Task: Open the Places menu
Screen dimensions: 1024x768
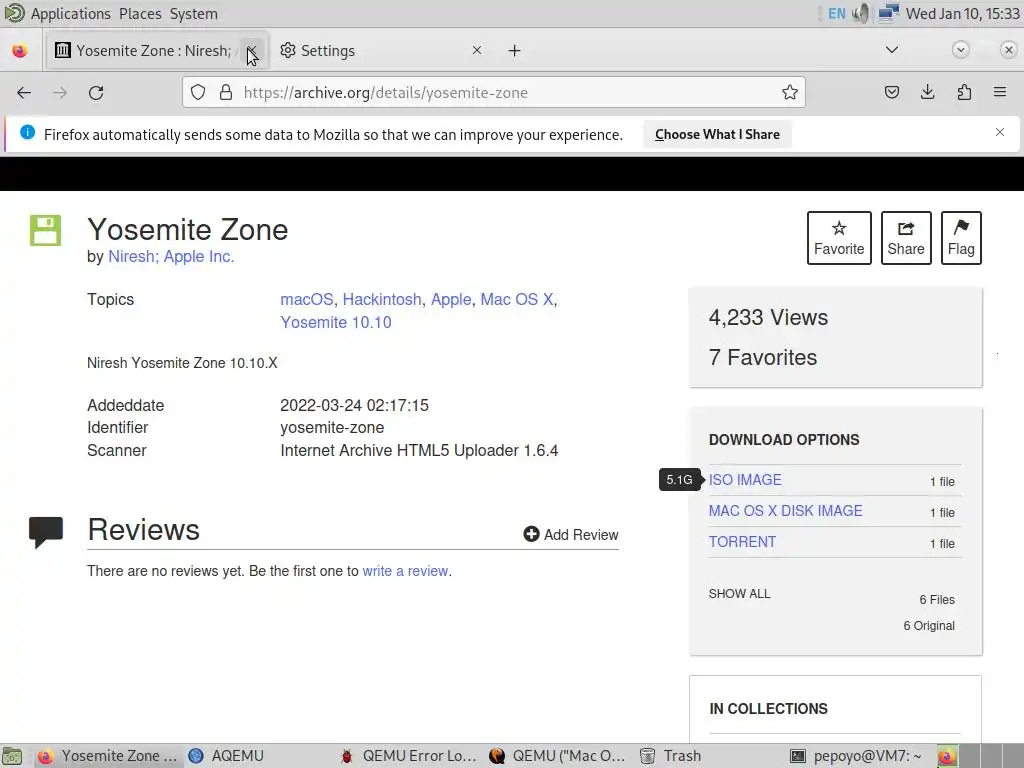Action: pos(140,14)
